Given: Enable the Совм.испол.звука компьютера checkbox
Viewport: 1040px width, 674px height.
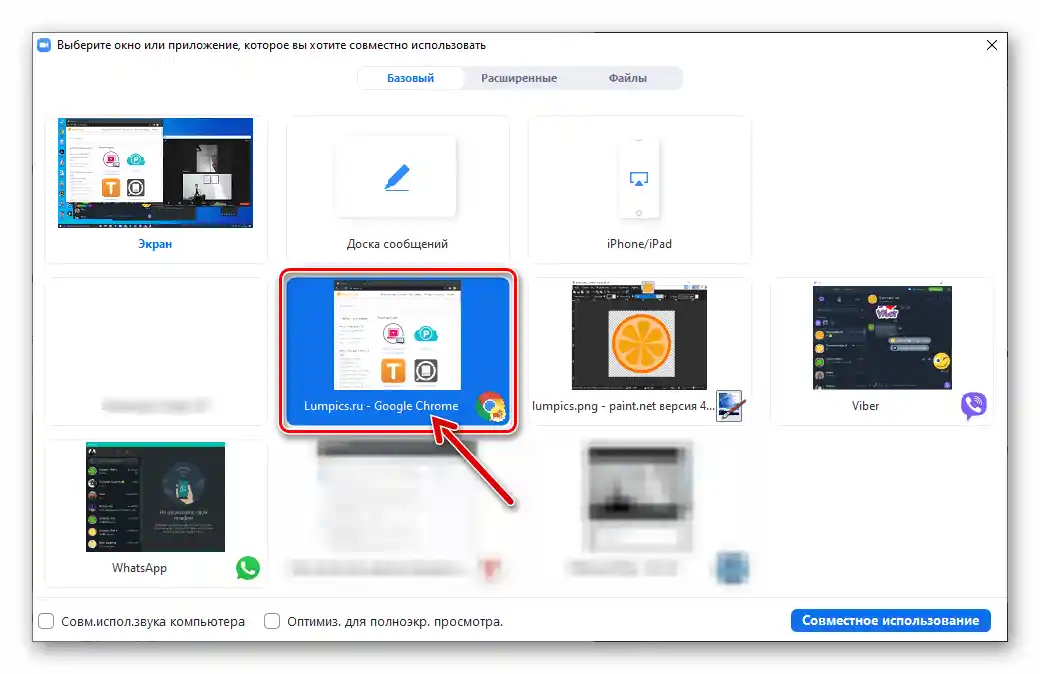Looking at the screenshot, I should click(46, 621).
